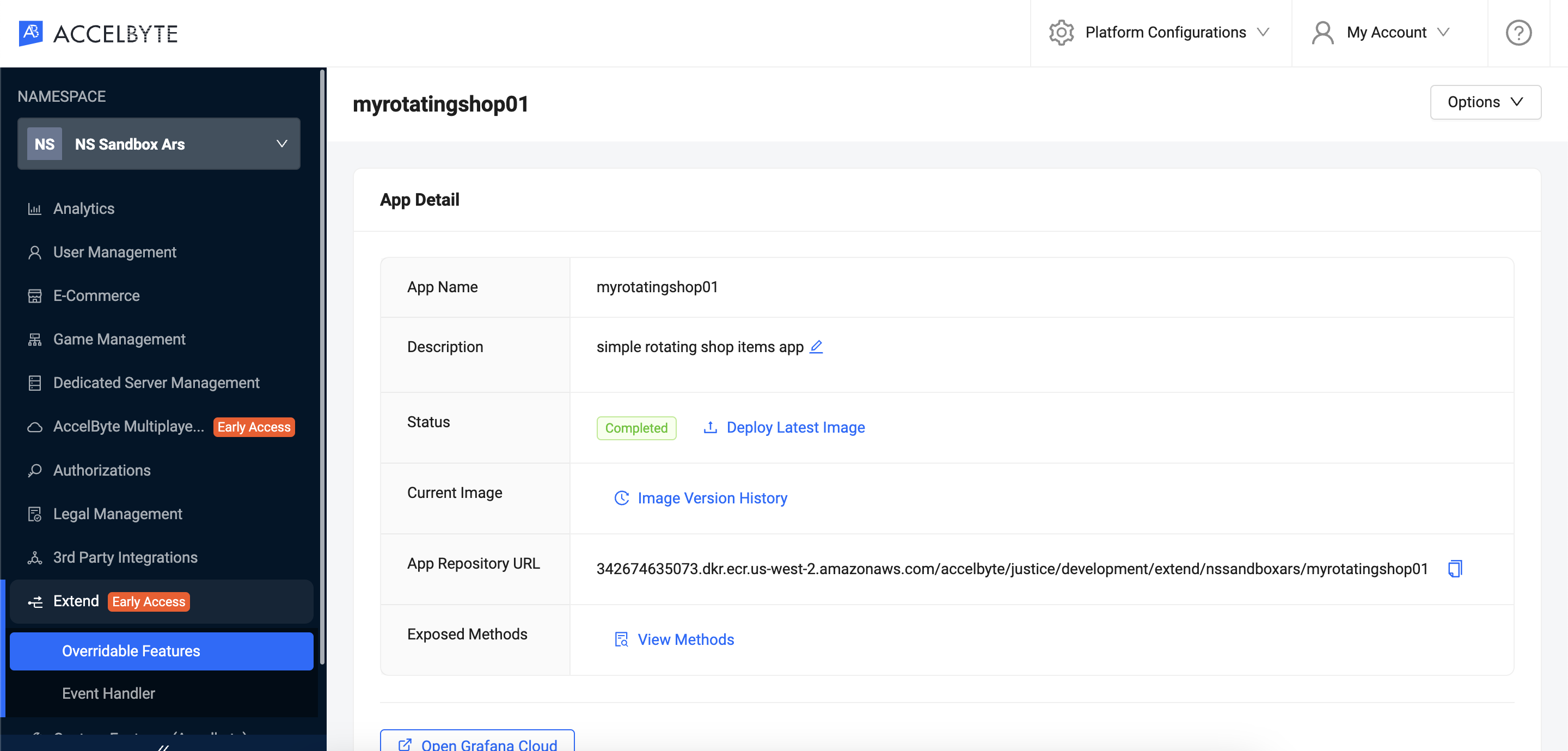Click the Analytics sidebar icon
The image size is (1568, 751).
coord(34,208)
